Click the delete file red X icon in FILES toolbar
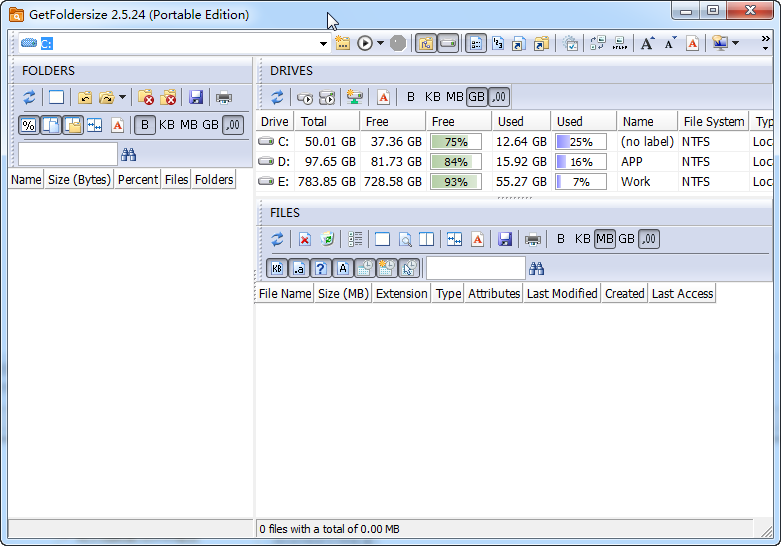This screenshot has width=781, height=546. tap(305, 239)
